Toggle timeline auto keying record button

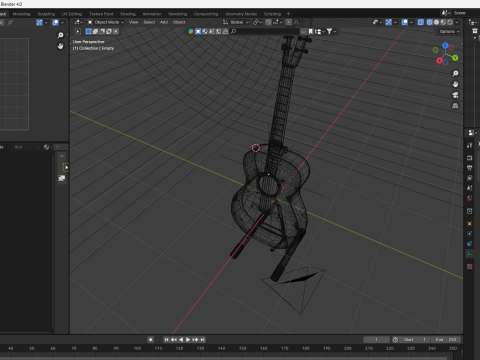click(151, 340)
